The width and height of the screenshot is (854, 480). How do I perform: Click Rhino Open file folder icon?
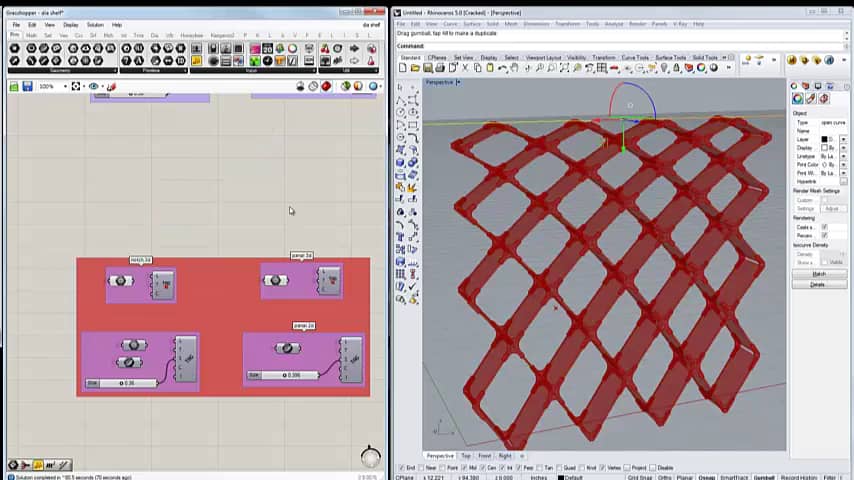pyautogui.click(x=415, y=68)
